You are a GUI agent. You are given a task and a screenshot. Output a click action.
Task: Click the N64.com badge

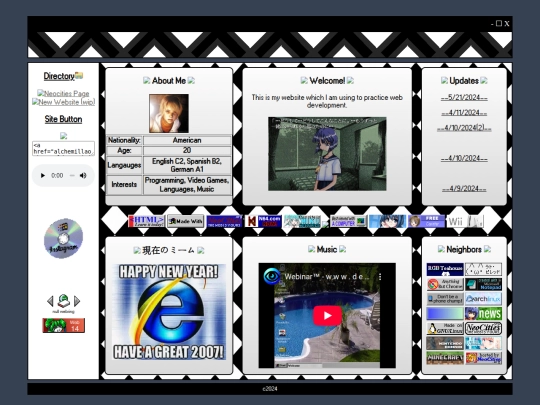tap(263, 221)
